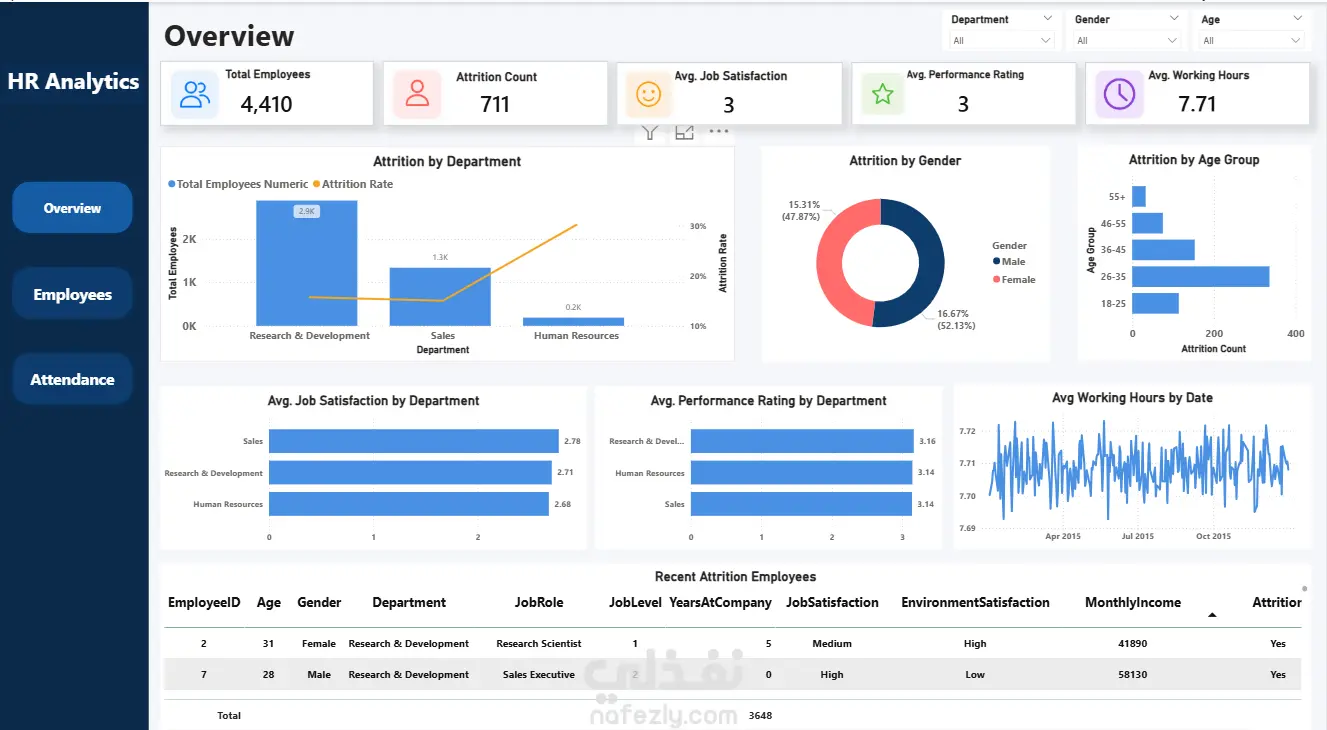Select the Research & Development bar

[x=307, y=263]
